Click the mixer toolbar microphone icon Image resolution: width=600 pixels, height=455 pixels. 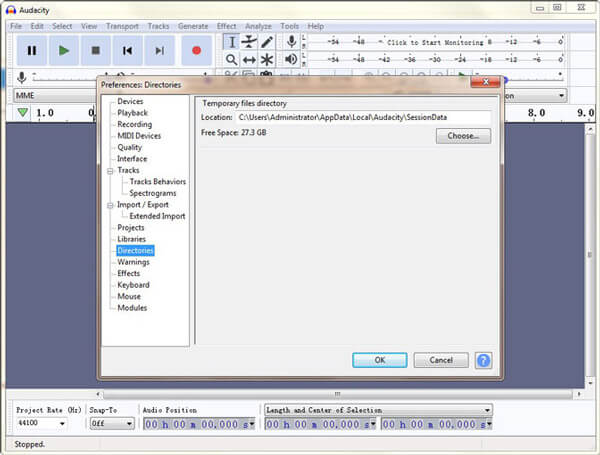point(22,78)
